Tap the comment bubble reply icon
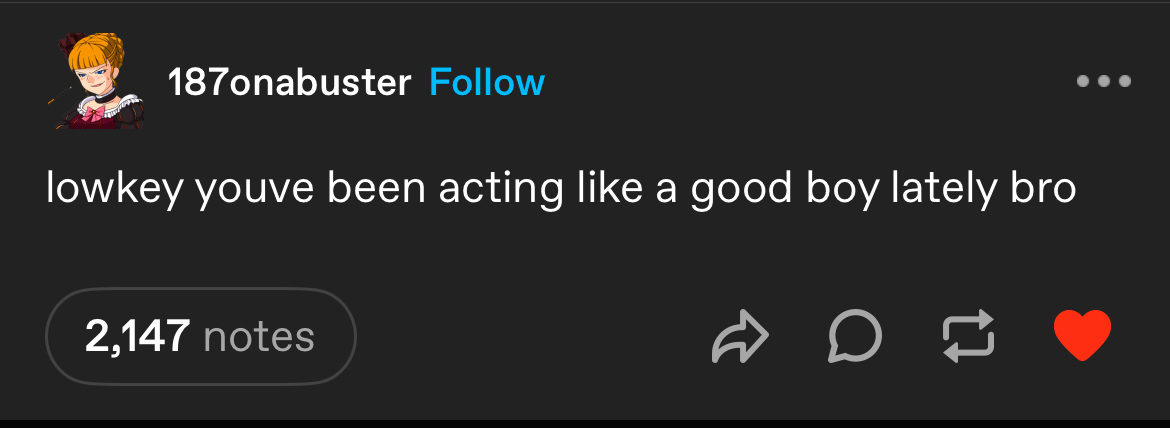This screenshot has width=1170, height=428. click(855, 336)
